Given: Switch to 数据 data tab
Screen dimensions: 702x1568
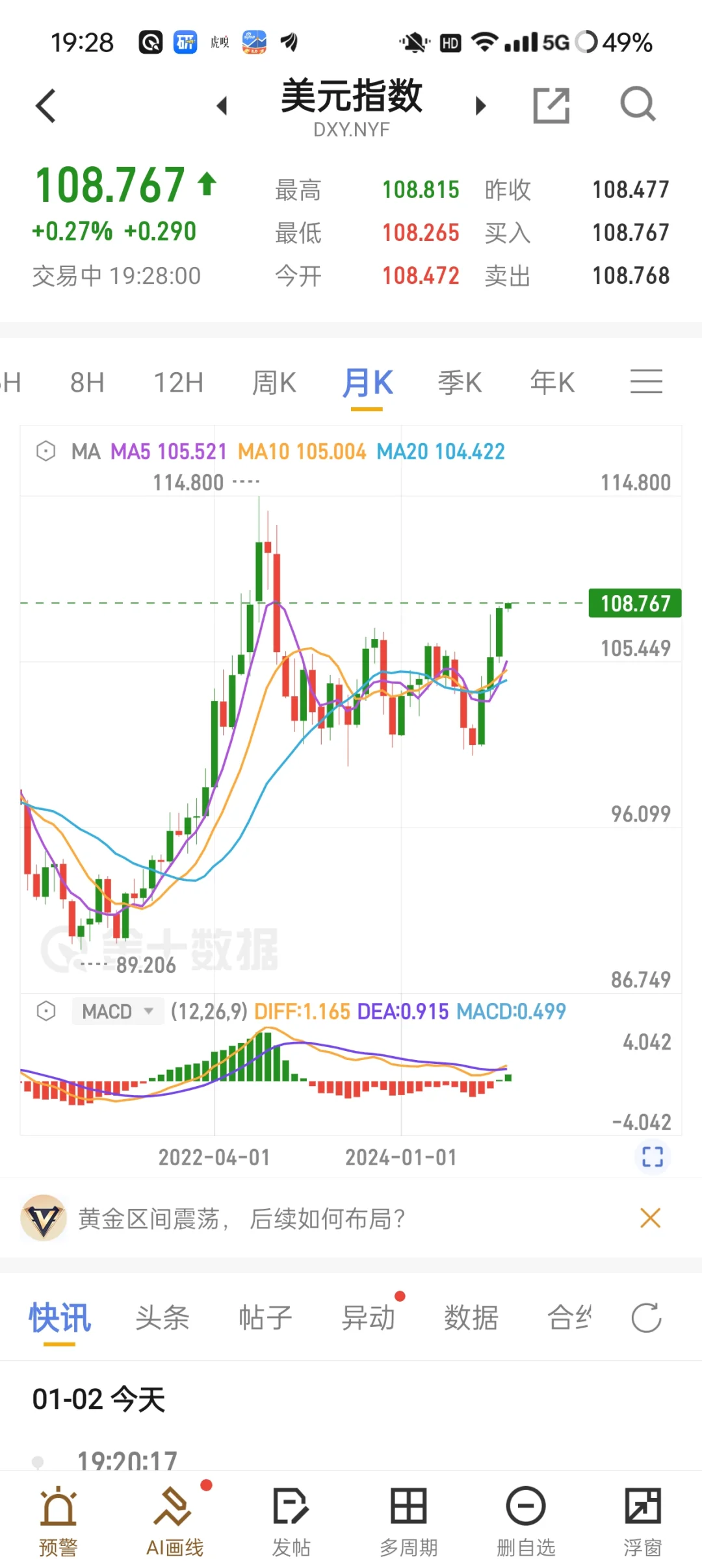Looking at the screenshot, I should point(471,1318).
